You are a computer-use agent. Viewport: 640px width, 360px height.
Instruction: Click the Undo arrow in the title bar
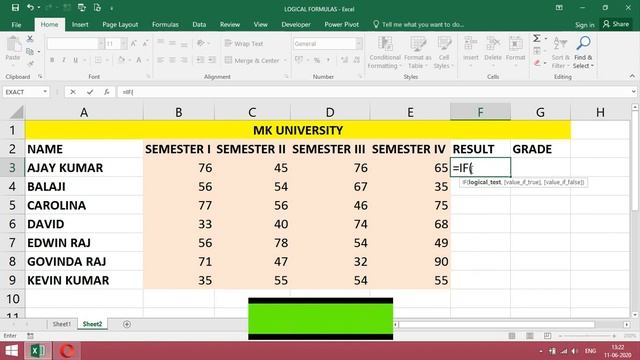point(30,7)
